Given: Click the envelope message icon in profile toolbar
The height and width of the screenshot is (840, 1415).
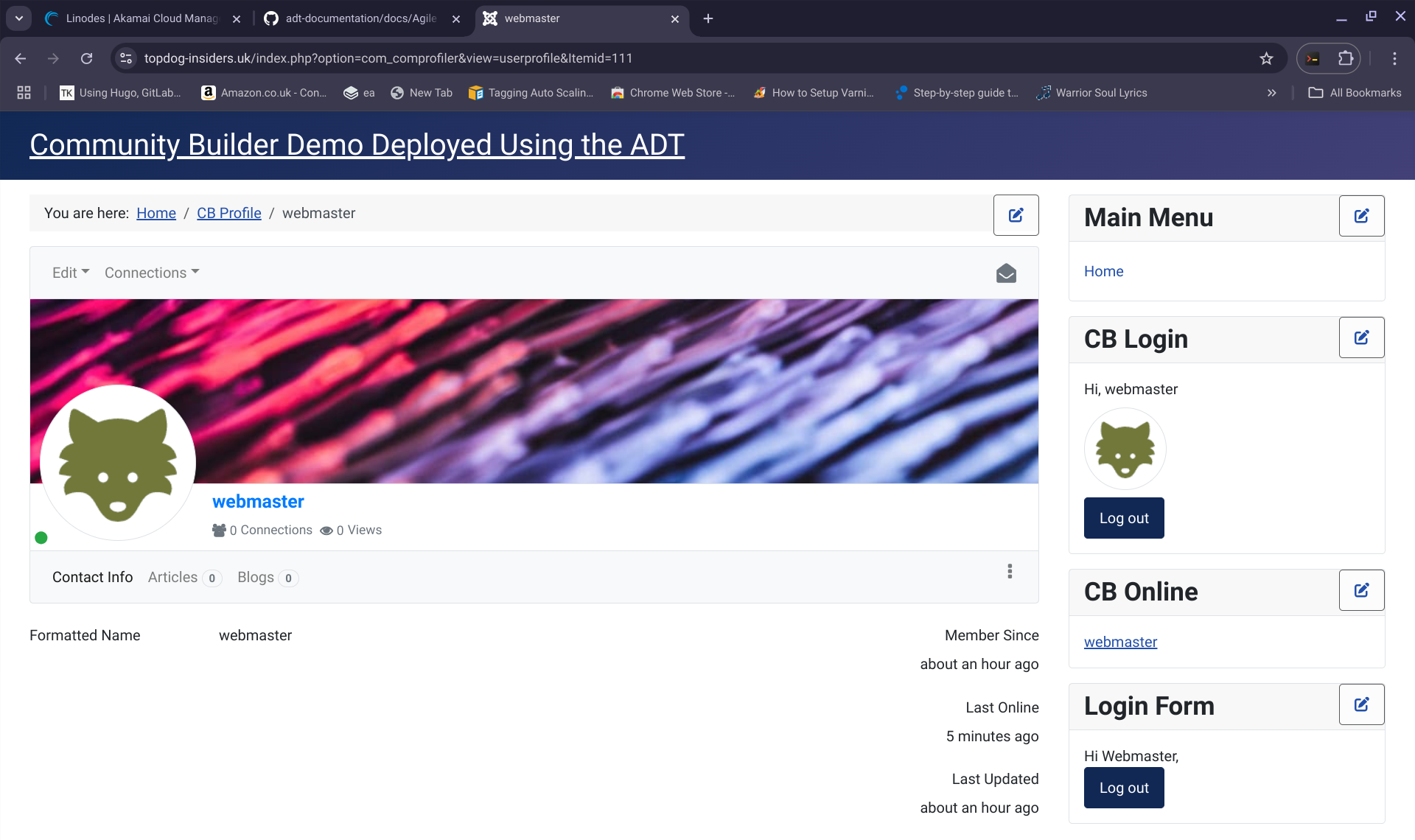Looking at the screenshot, I should (1006, 273).
